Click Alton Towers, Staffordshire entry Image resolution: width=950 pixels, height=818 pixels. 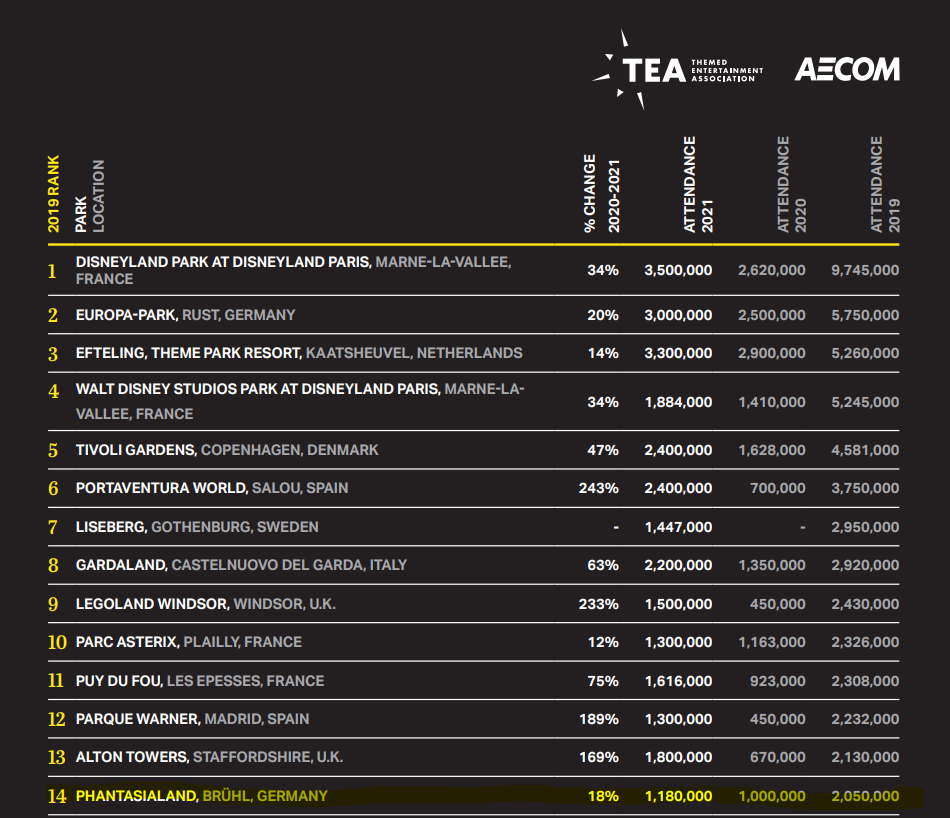pyautogui.click(x=209, y=757)
